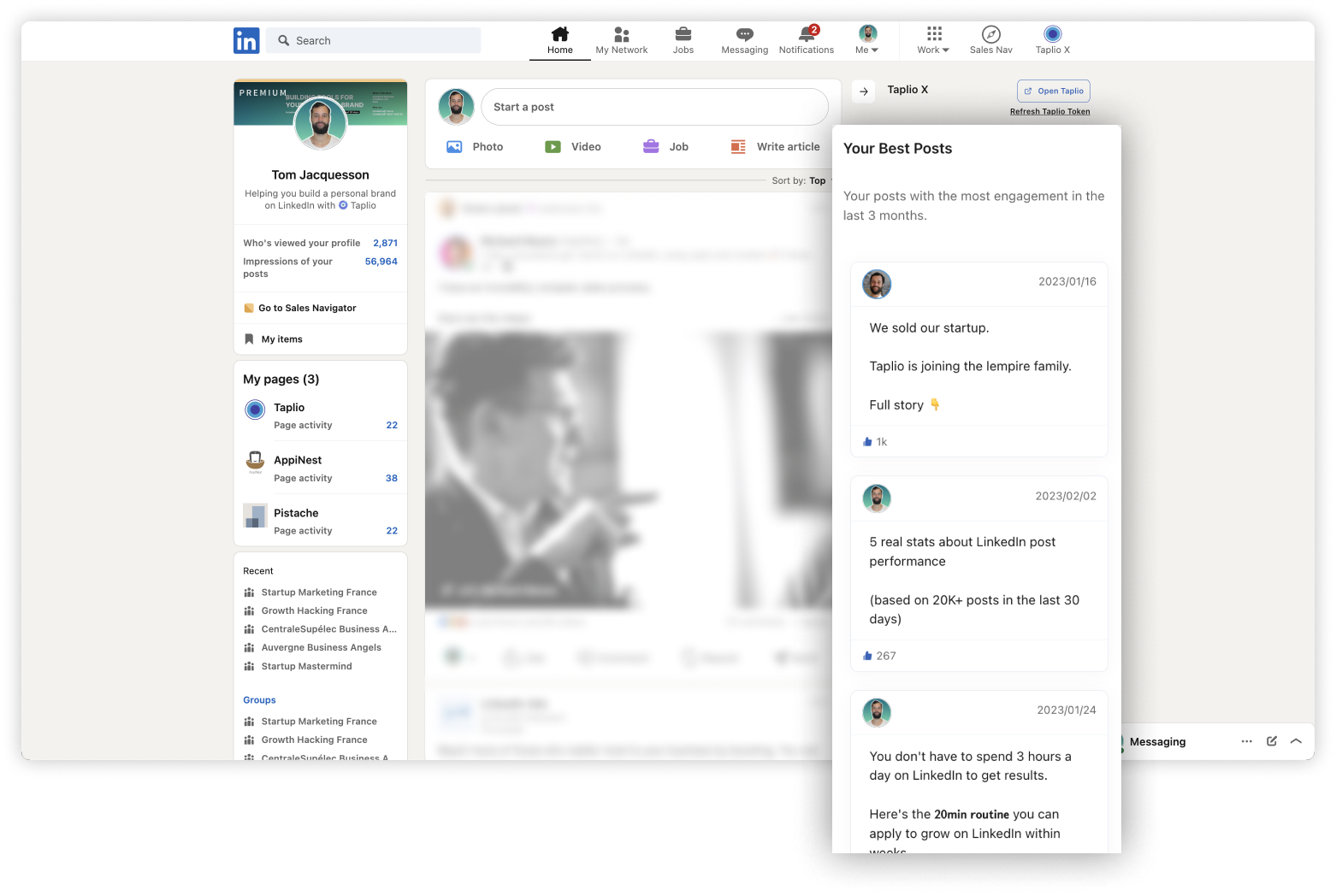Open the Pistache page
Screen dimensions: 1336x896
click(296, 513)
